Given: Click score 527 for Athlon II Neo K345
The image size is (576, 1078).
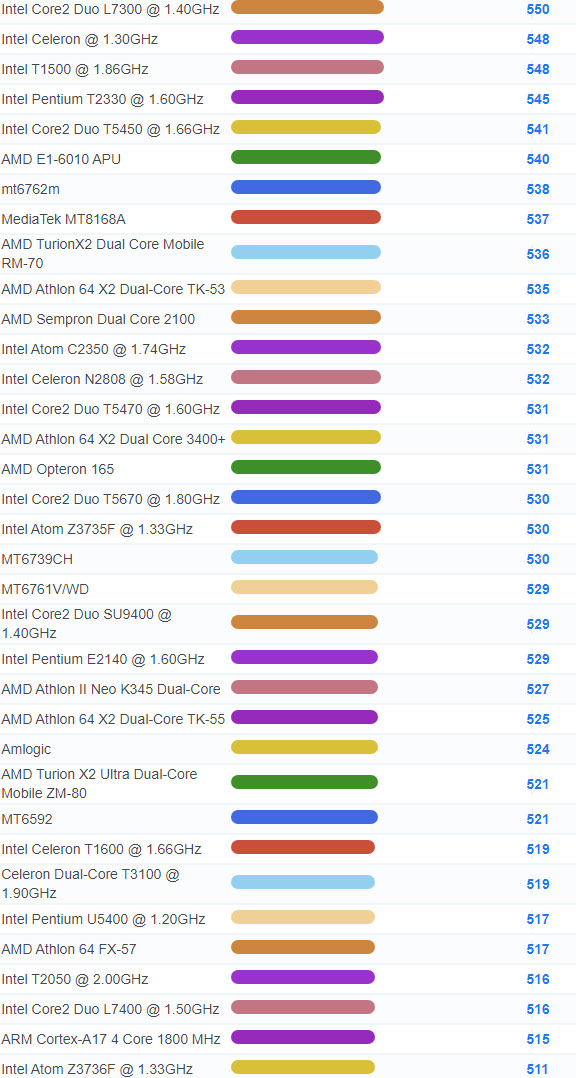Looking at the screenshot, I should tap(538, 689).
